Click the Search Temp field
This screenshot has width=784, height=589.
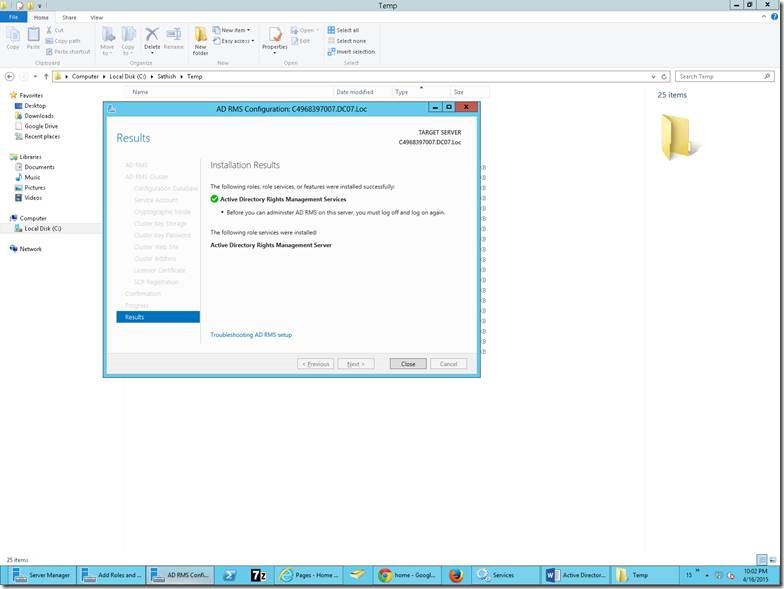(724, 76)
